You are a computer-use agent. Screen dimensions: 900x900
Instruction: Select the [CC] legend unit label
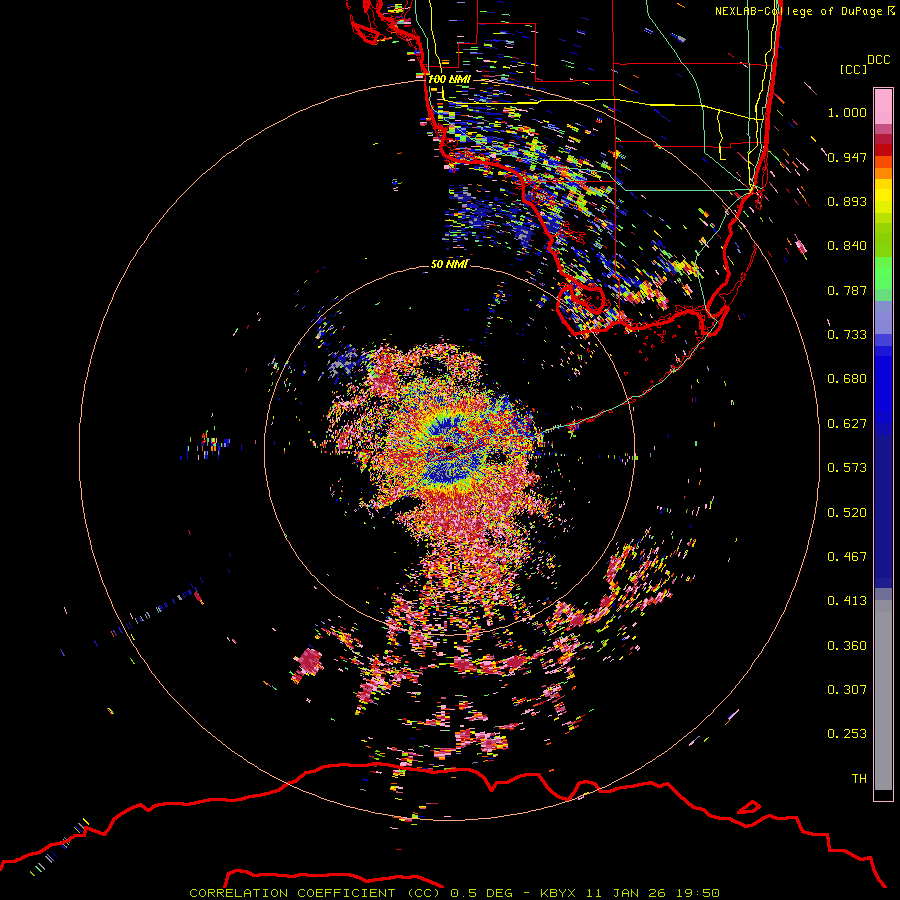tap(854, 69)
